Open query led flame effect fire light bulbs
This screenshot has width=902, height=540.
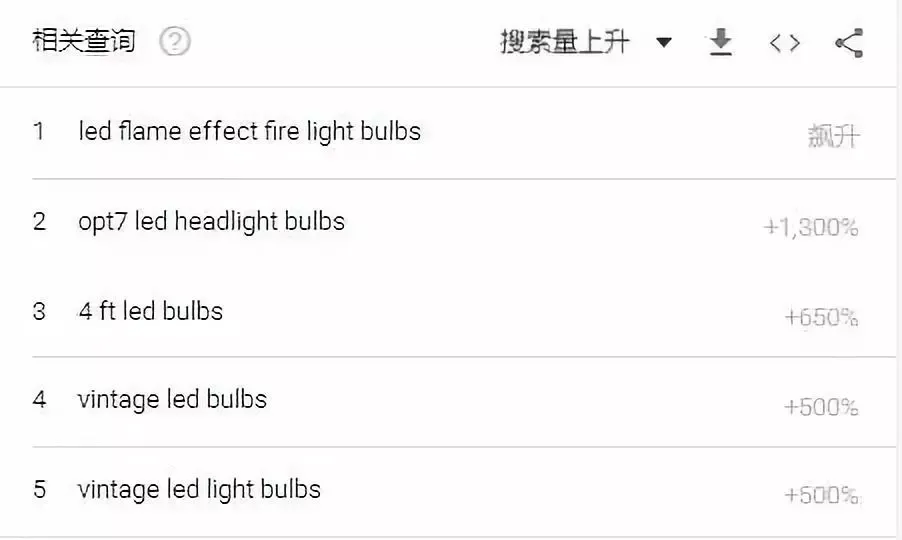click(x=249, y=131)
